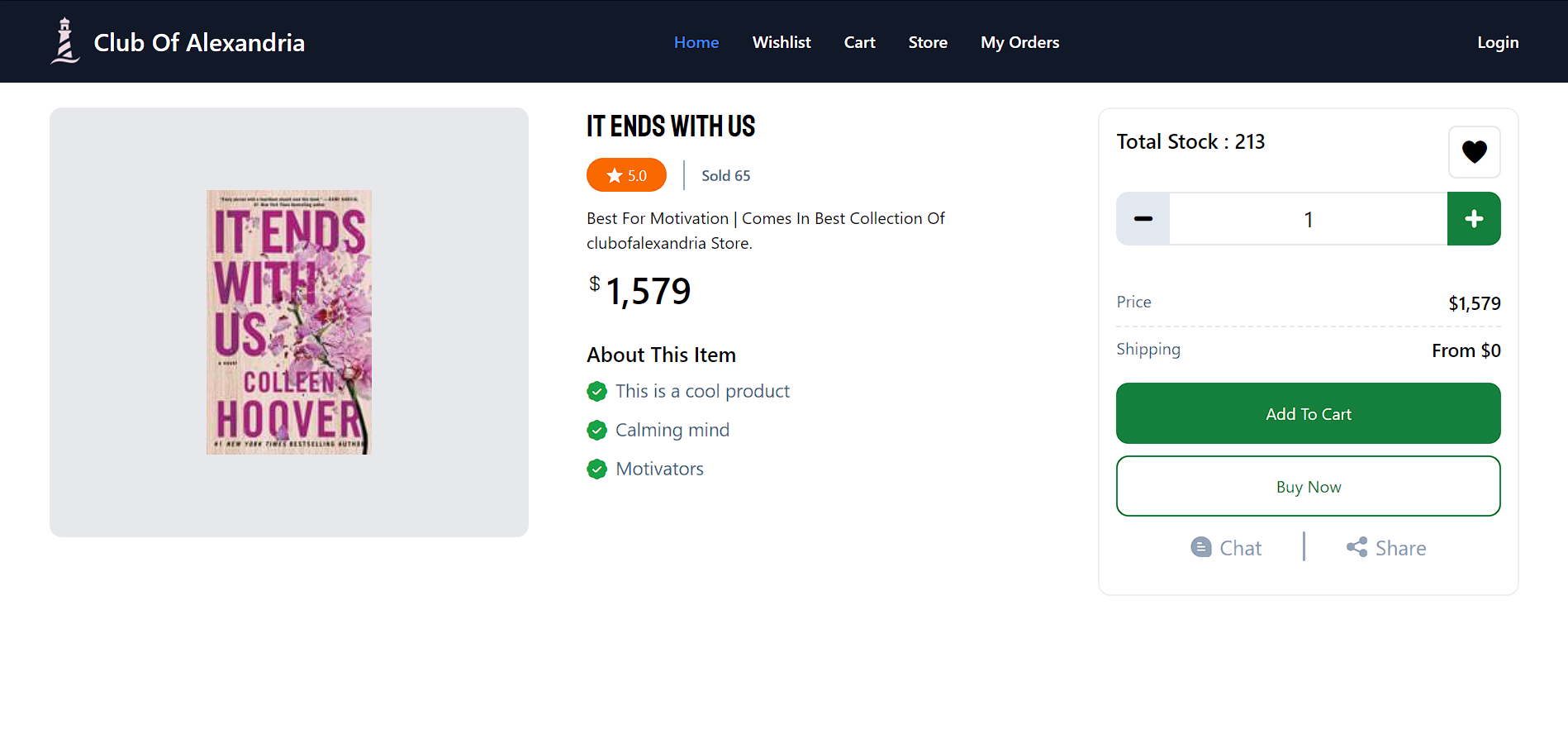Click 'Motivators' text
1568x729 pixels.
(x=659, y=469)
